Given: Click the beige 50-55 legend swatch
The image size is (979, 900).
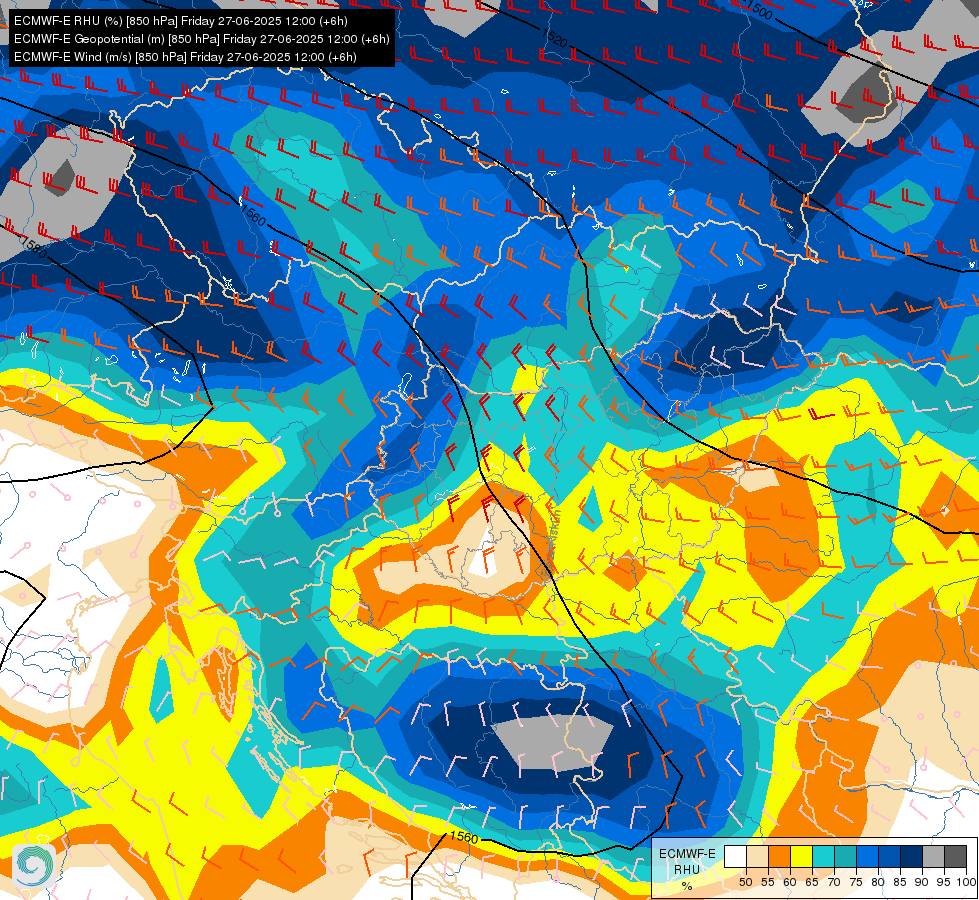Looking at the screenshot, I should tap(757, 856).
